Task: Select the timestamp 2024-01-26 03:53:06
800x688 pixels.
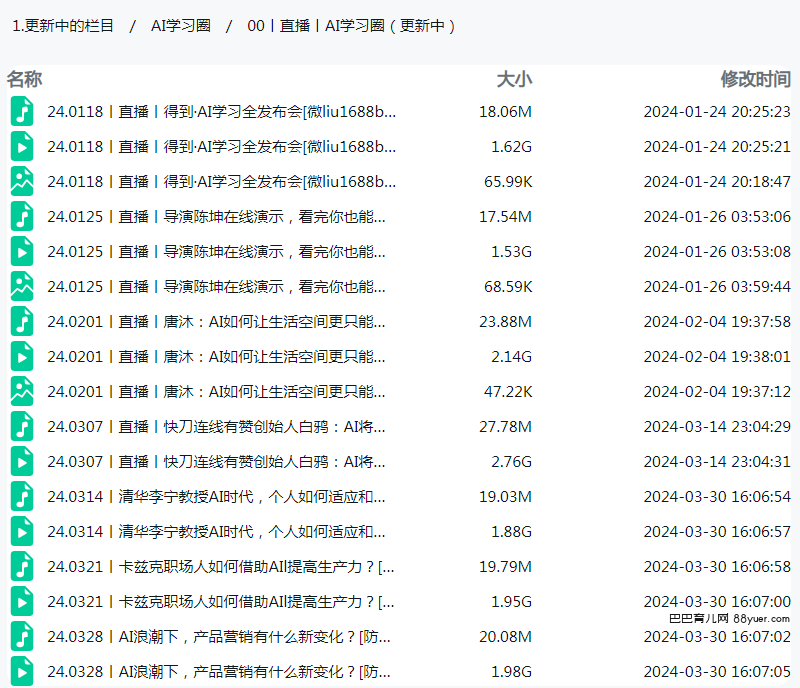Action: coord(717,216)
